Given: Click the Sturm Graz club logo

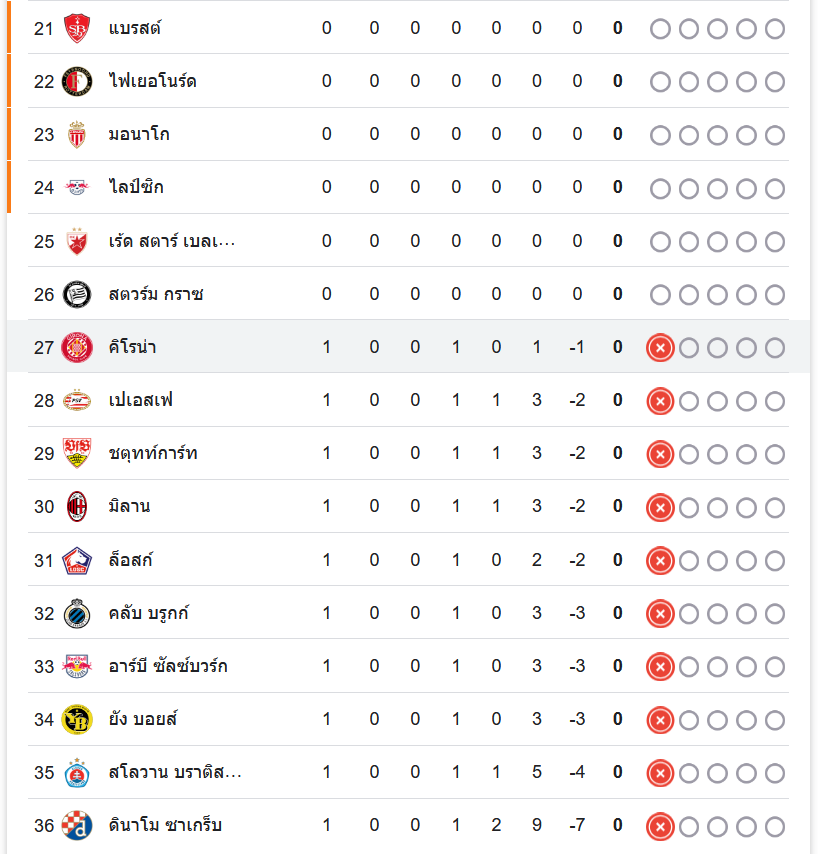Looking at the screenshot, I should (x=77, y=294).
